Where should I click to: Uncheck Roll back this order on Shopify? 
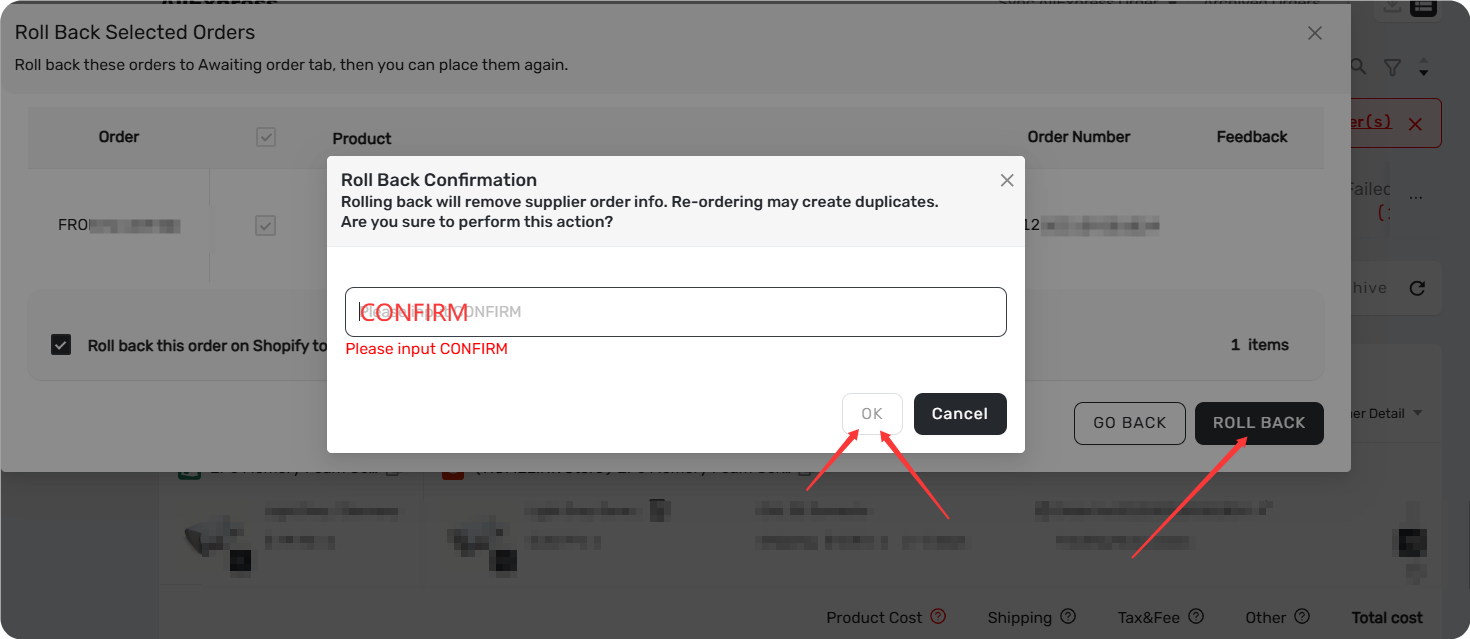[61, 345]
